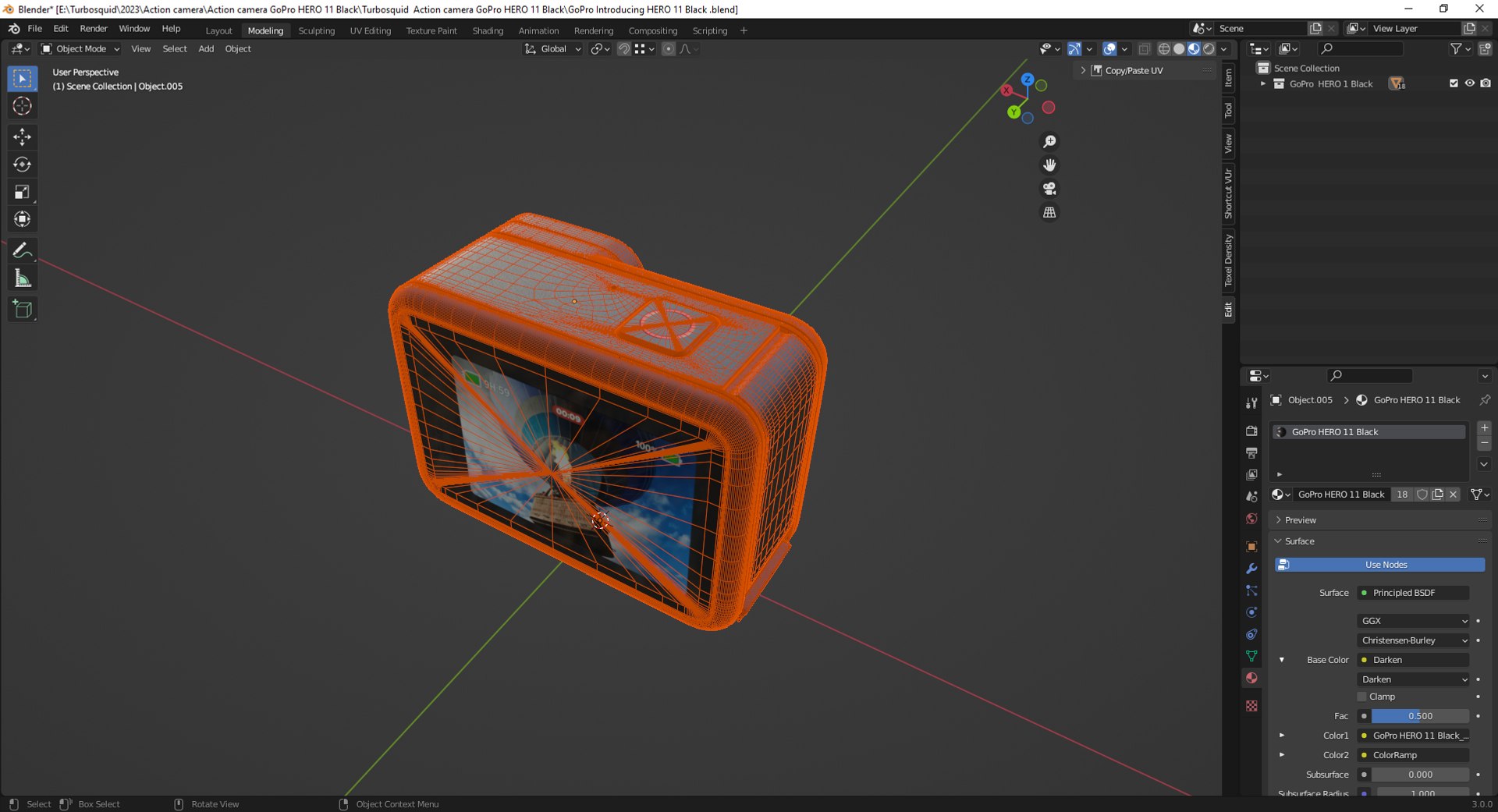1498x812 pixels.
Task: Open the Render menu
Action: [x=94, y=29]
